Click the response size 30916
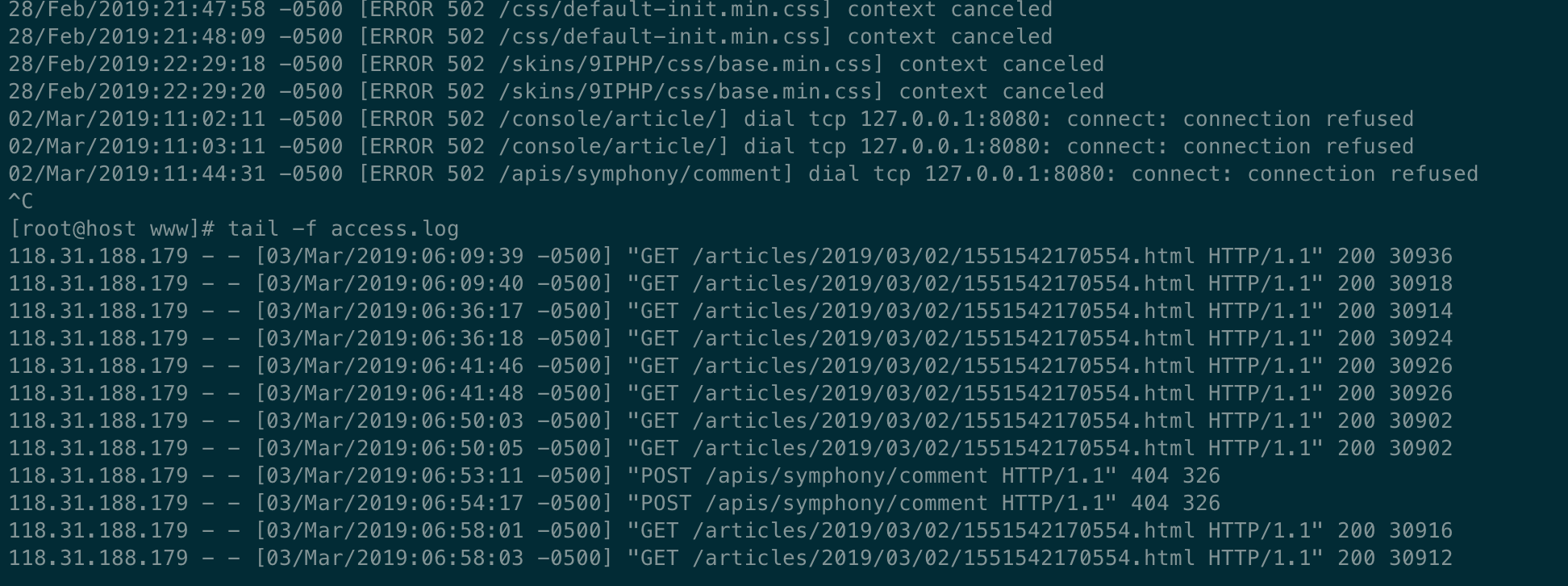This screenshot has height=586, width=1568. (x=1420, y=531)
